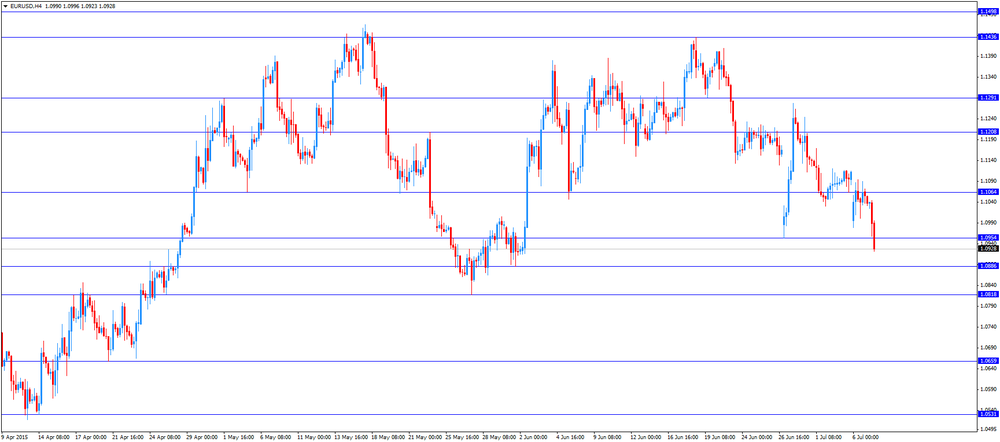
Task: Click the 17 Apr 00:00 time label
Action: (x=90, y=438)
